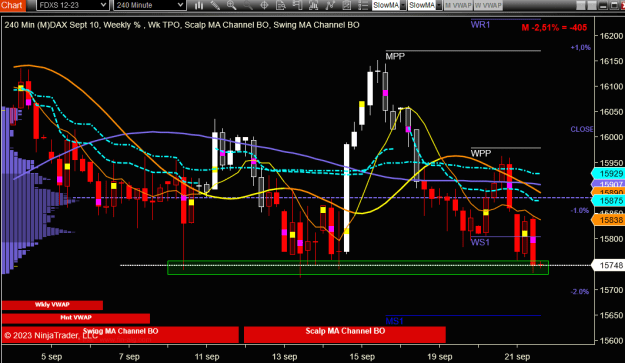Image resolution: width=625 pixels, height=363 pixels.
Task: Click the 11 sep date label
Action: pos(206,357)
